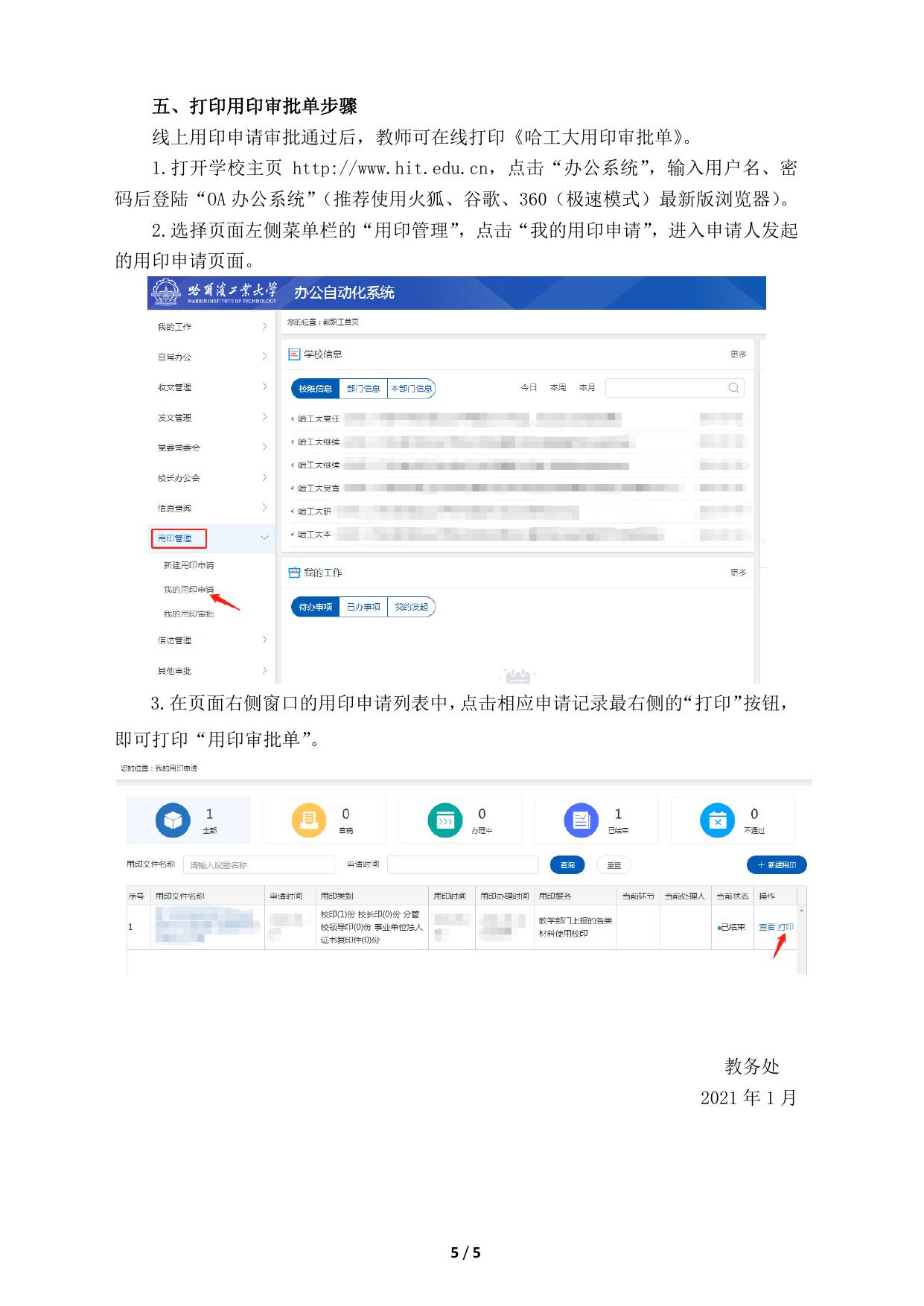Click the 用印文件名称 input field

click(x=258, y=865)
